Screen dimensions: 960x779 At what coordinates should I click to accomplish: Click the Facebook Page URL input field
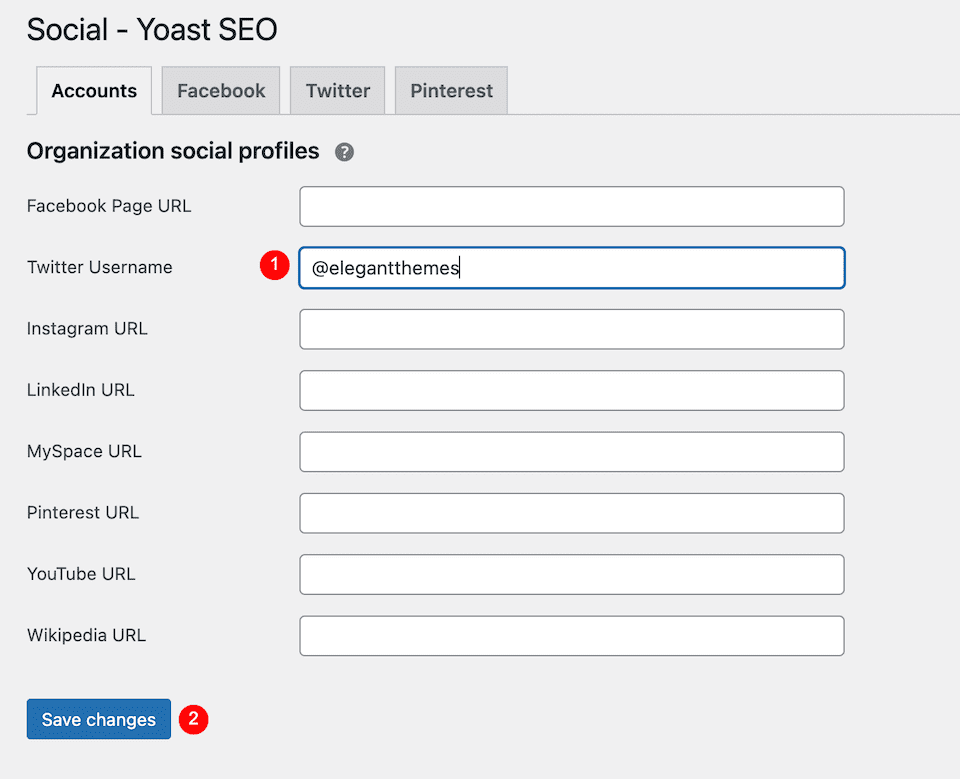pyautogui.click(x=571, y=206)
